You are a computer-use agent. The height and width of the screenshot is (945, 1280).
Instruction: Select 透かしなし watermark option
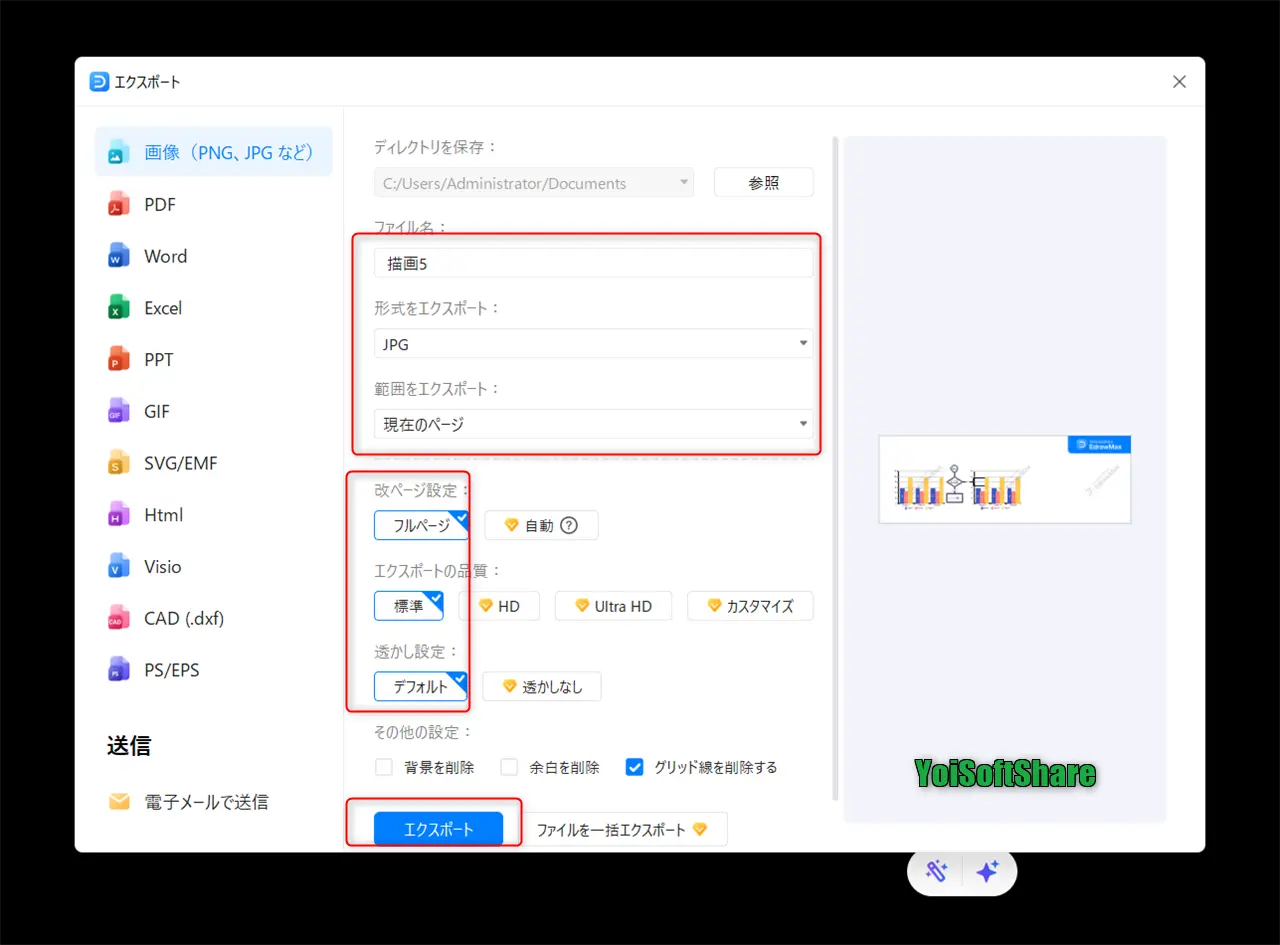point(541,687)
